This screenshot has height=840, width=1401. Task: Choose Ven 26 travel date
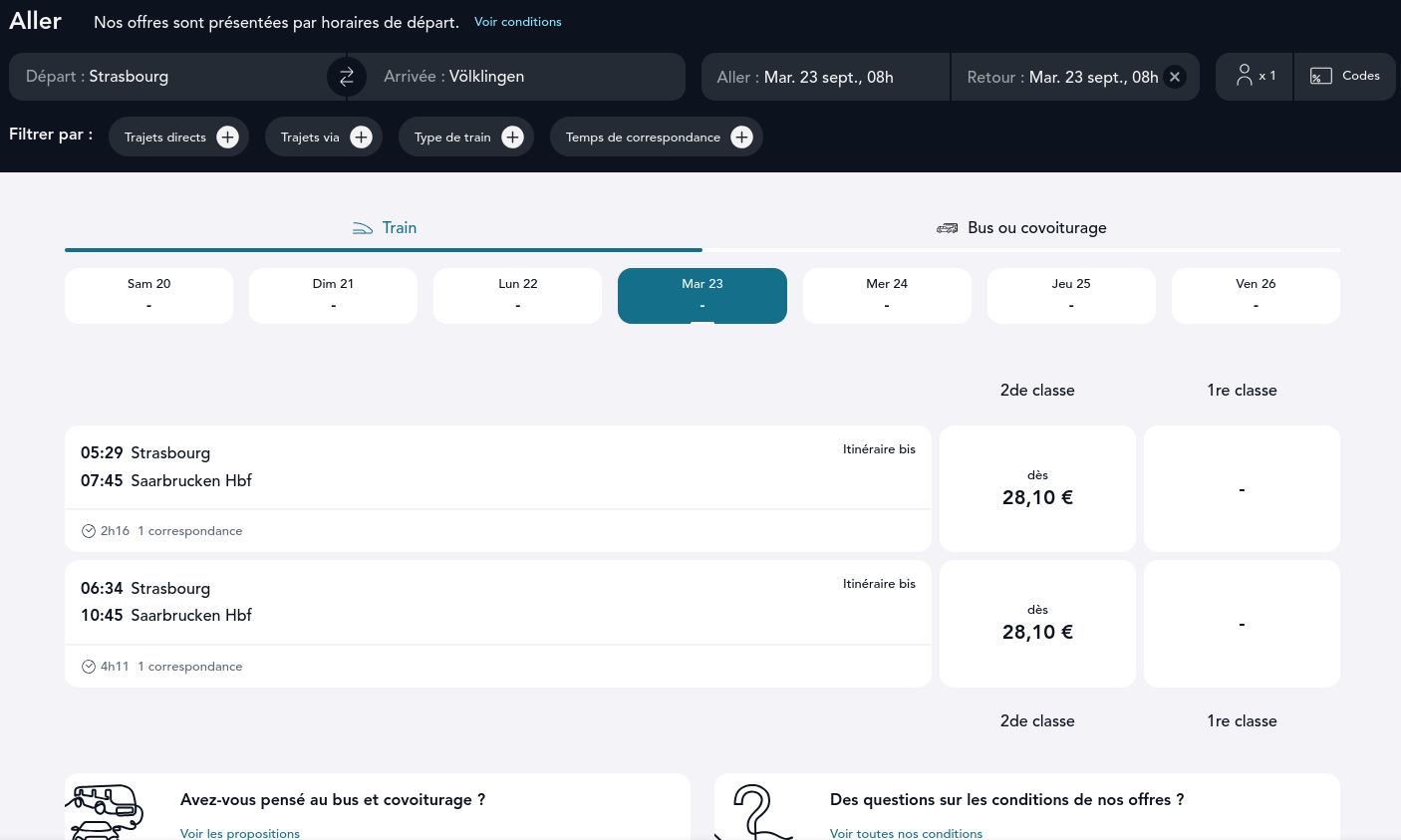click(x=1256, y=295)
